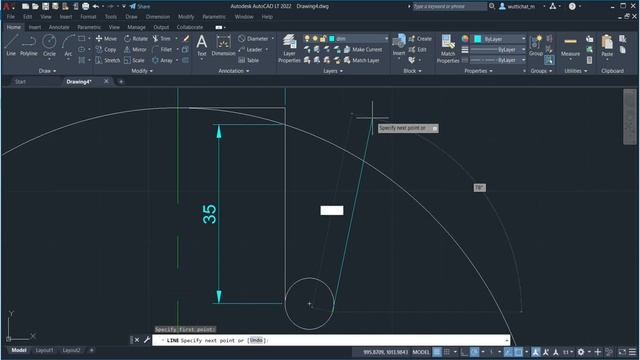The width and height of the screenshot is (640, 360).
Task: Open the Dimension menu
Action: 158,17
